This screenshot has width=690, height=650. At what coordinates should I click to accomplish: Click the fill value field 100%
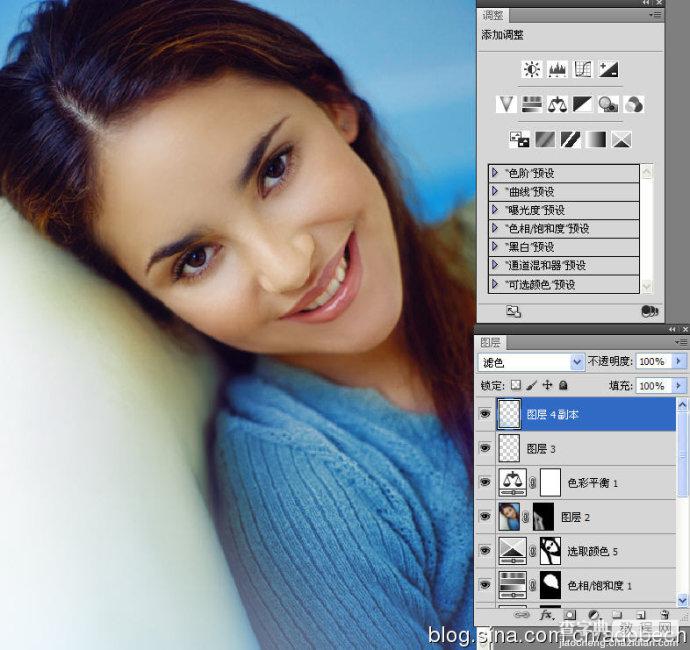[653, 386]
